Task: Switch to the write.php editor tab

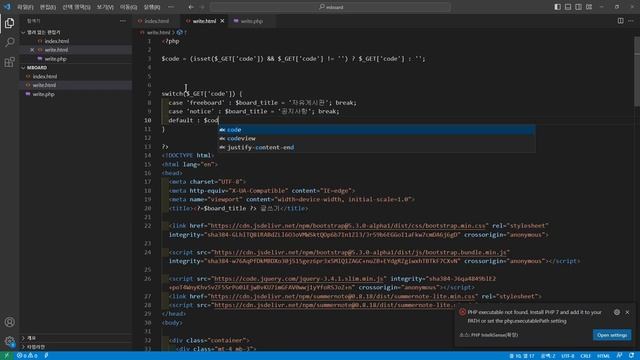Action: pyautogui.click(x=251, y=21)
